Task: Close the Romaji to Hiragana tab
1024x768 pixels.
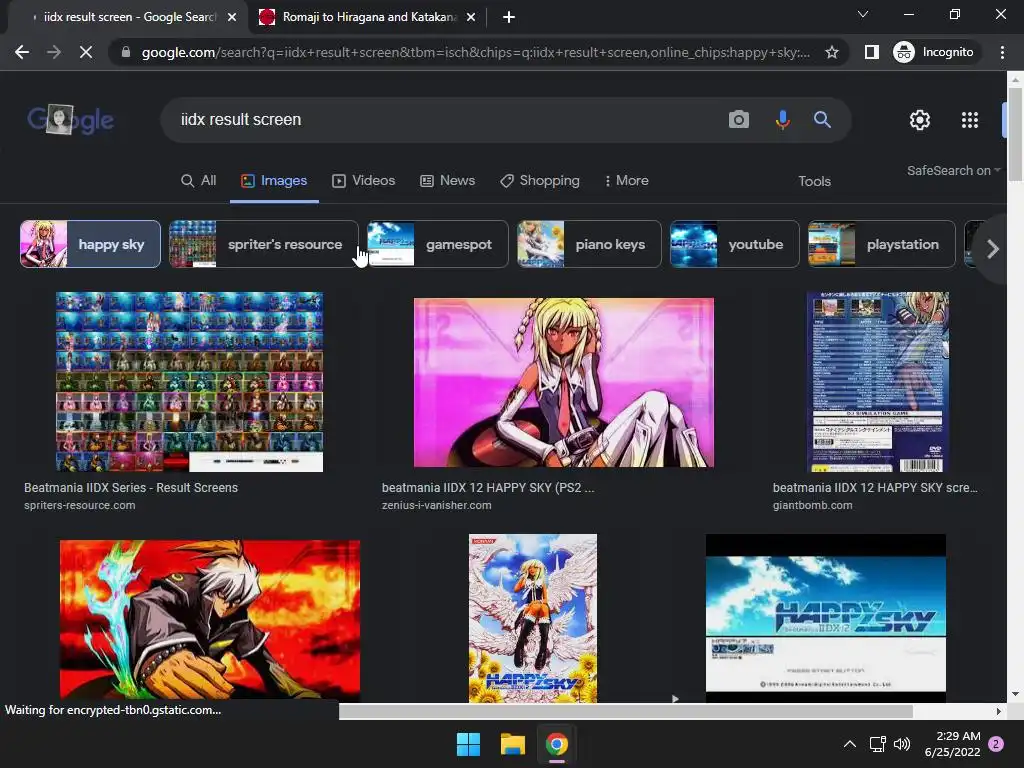Action: [x=471, y=17]
